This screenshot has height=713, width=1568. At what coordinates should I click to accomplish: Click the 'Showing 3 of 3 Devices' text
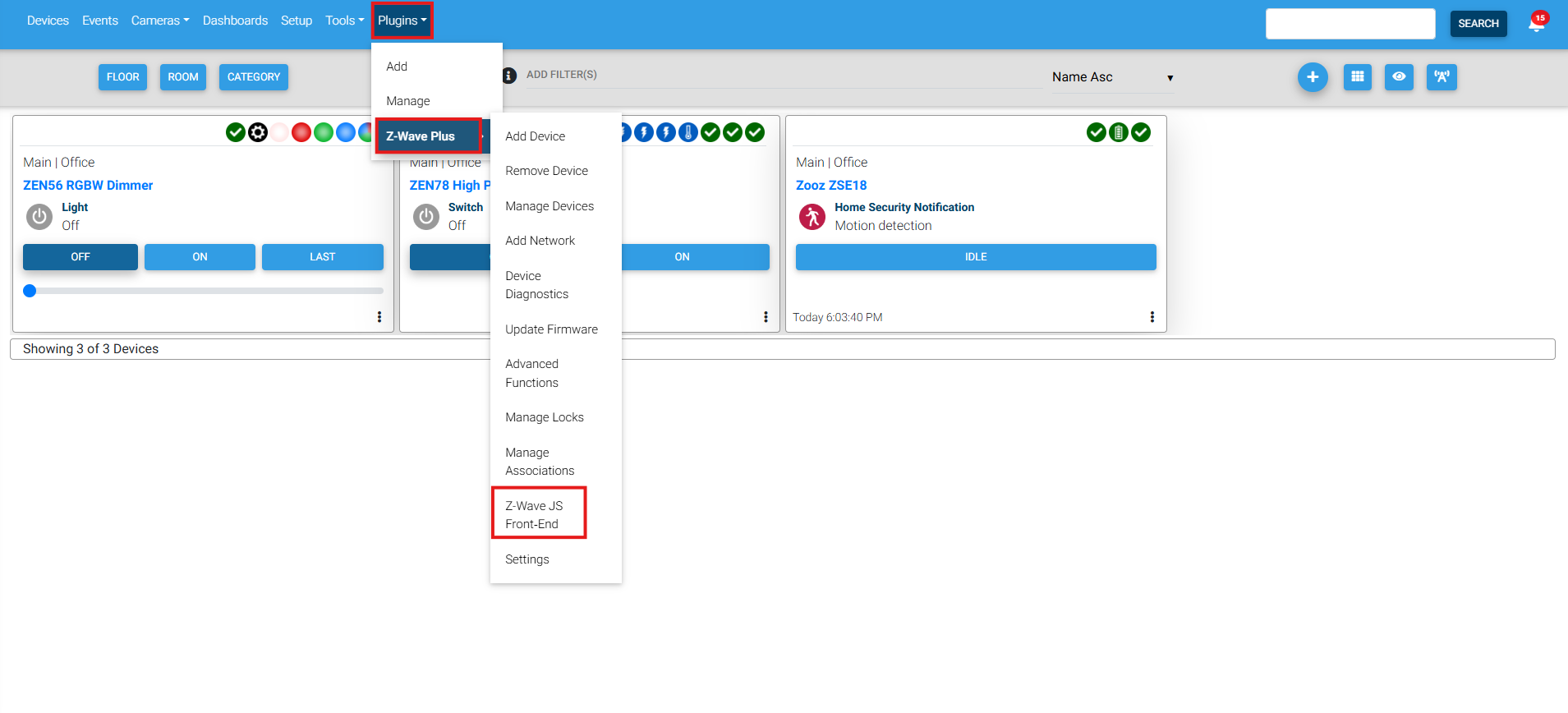(90, 349)
